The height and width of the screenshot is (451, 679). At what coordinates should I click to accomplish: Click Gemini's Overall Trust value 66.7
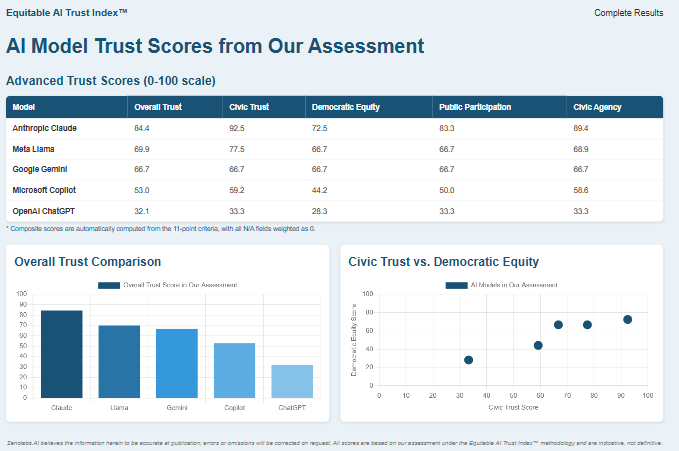point(142,169)
